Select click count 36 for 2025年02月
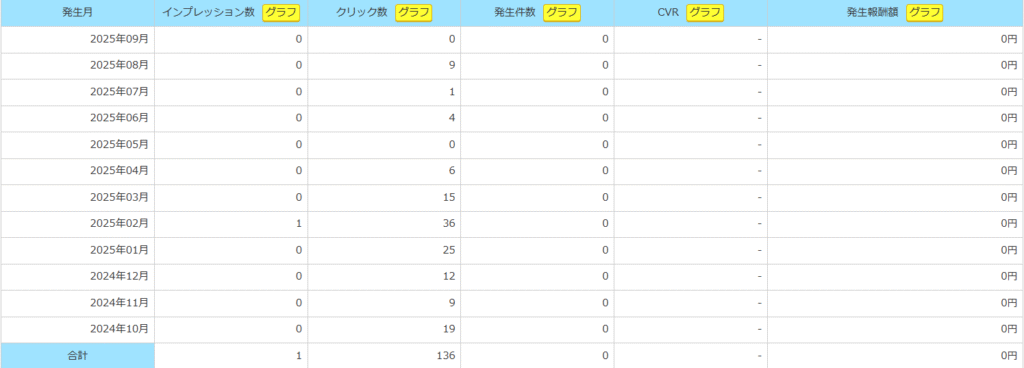Screen dimensions: 1024x368 coord(449,224)
